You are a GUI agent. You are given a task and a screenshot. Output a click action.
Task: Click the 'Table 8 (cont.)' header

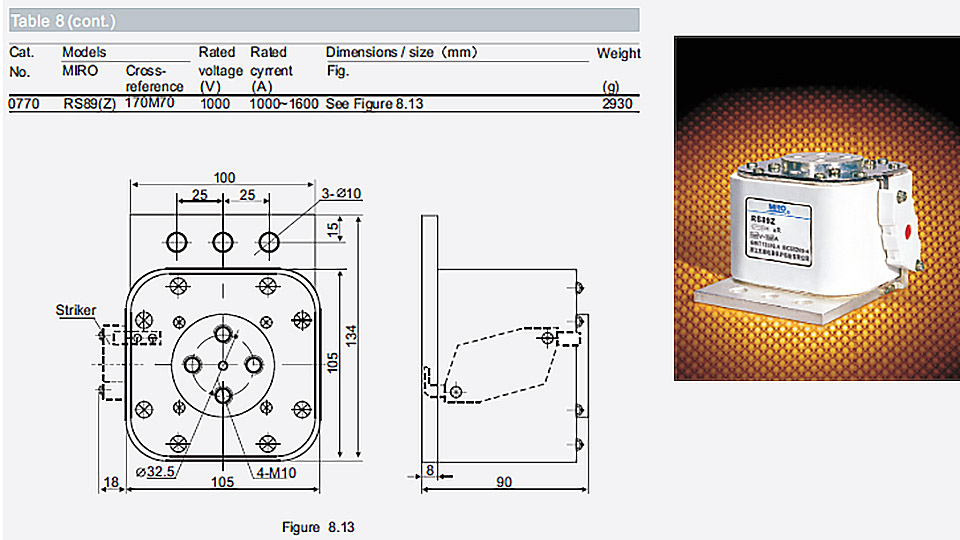(x=63, y=21)
